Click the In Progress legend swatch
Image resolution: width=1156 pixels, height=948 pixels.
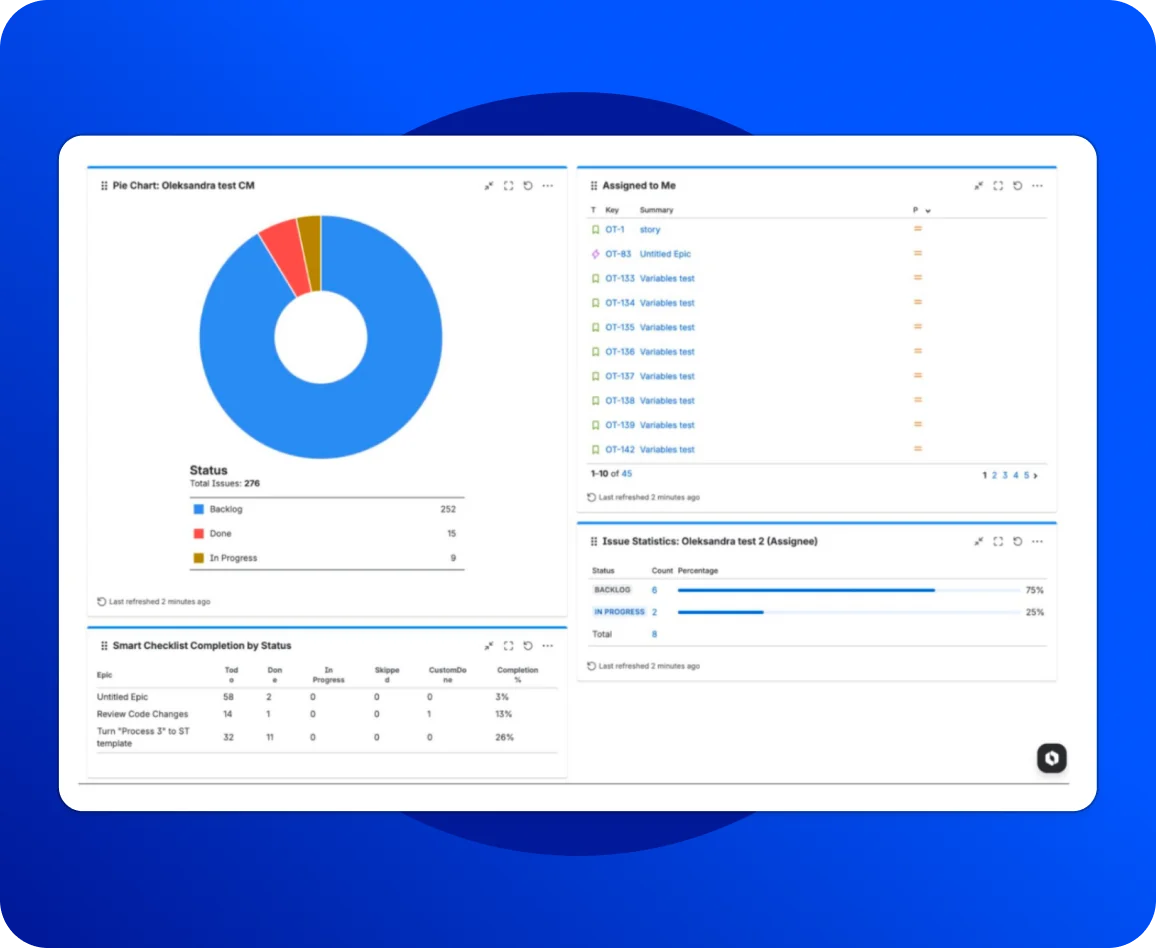click(198, 558)
